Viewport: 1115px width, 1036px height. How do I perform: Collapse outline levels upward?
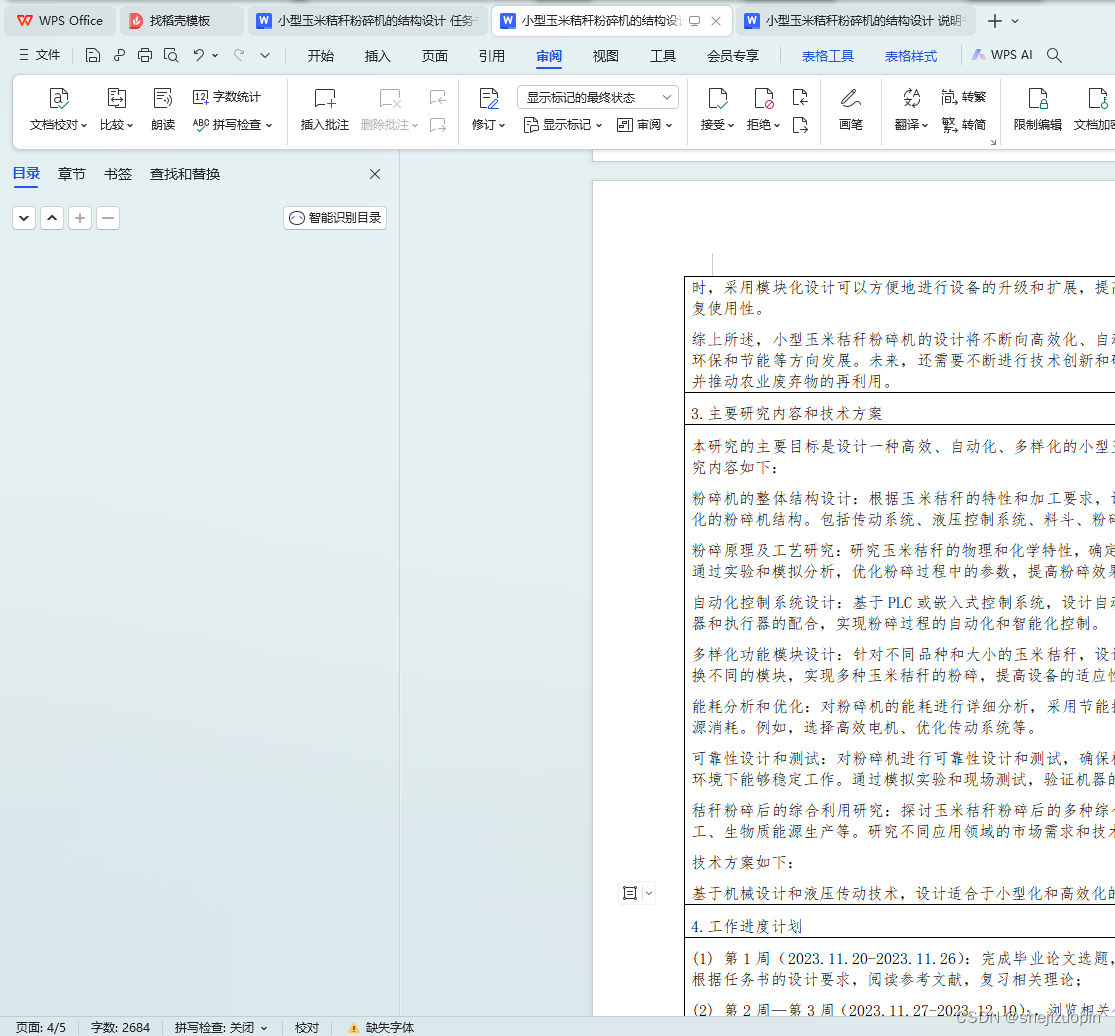(x=52, y=218)
